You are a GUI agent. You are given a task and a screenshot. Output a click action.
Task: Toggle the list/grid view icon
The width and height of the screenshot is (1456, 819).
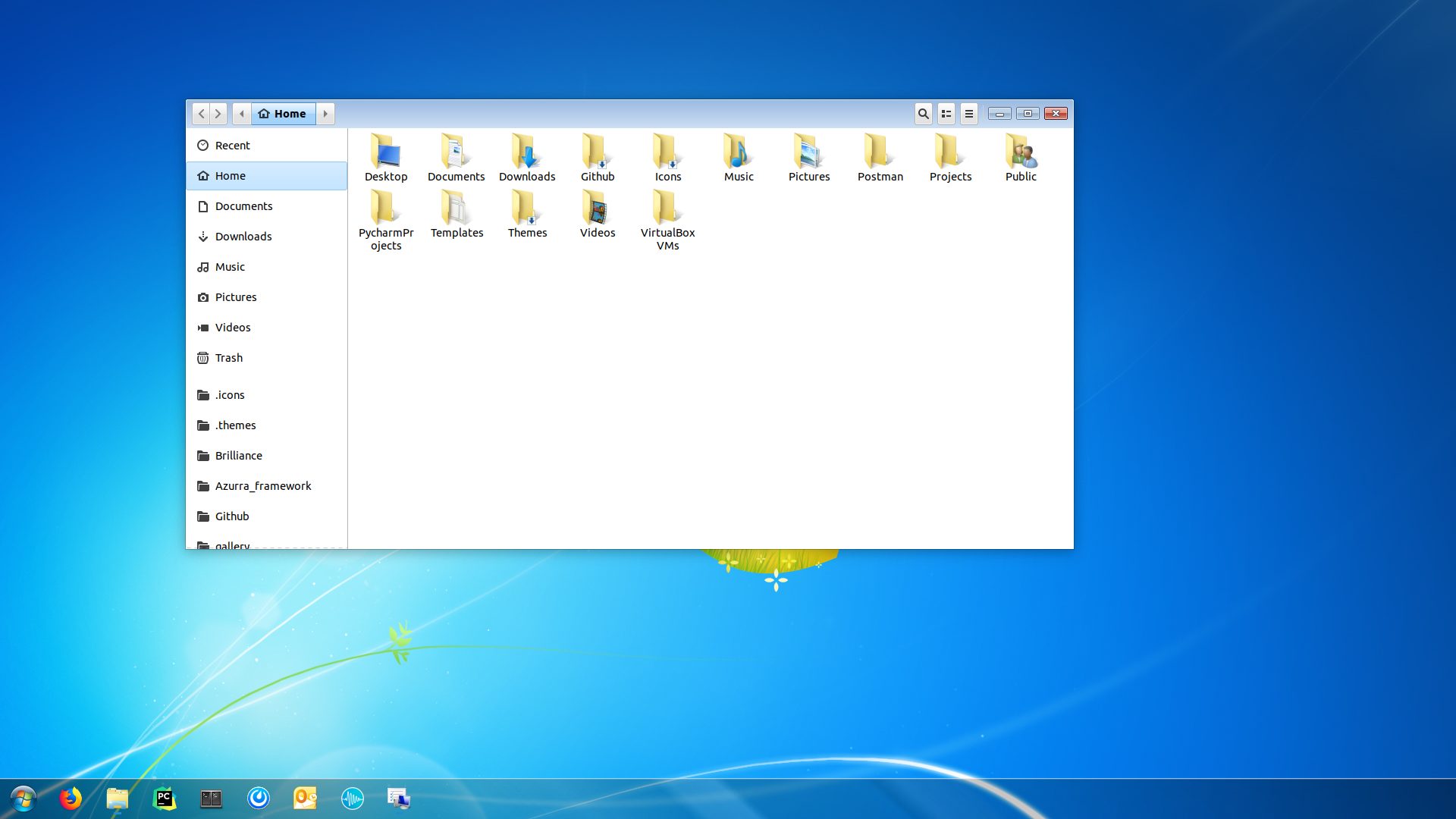click(x=946, y=114)
